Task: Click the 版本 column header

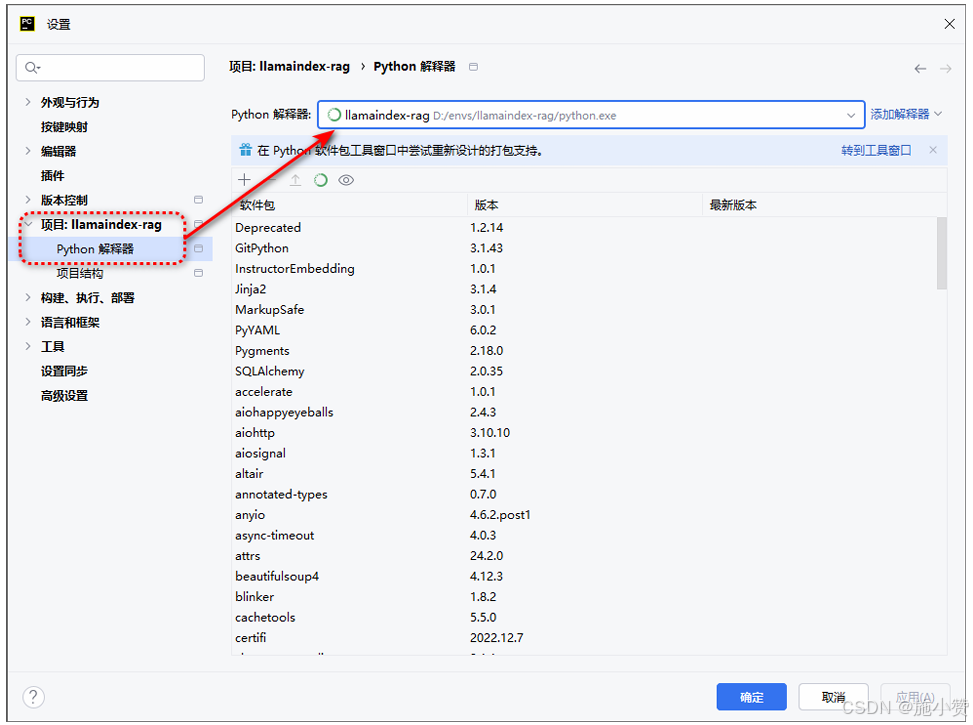Action: click(x=585, y=205)
